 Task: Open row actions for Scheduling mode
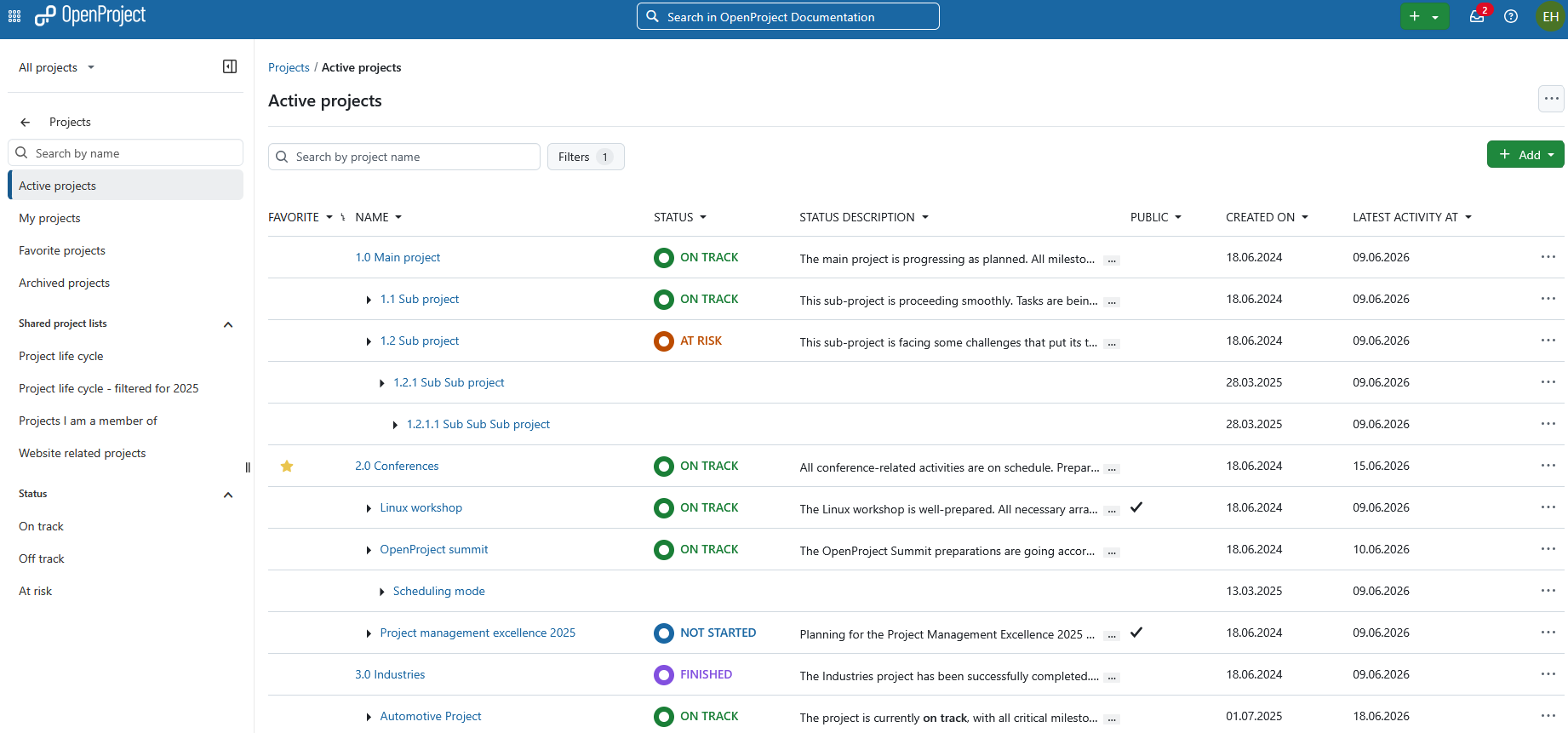[1548, 591]
